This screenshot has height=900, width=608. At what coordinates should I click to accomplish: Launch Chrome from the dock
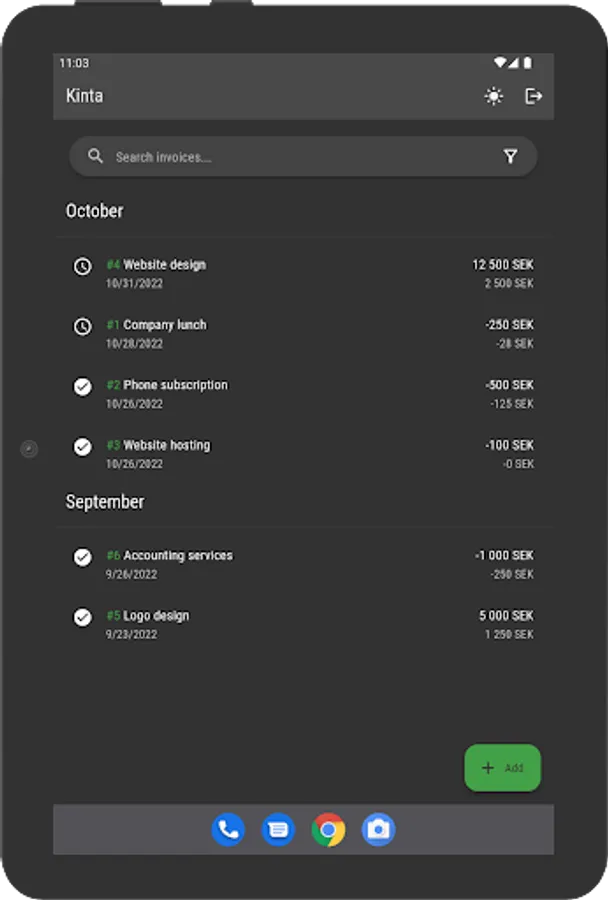tap(328, 829)
